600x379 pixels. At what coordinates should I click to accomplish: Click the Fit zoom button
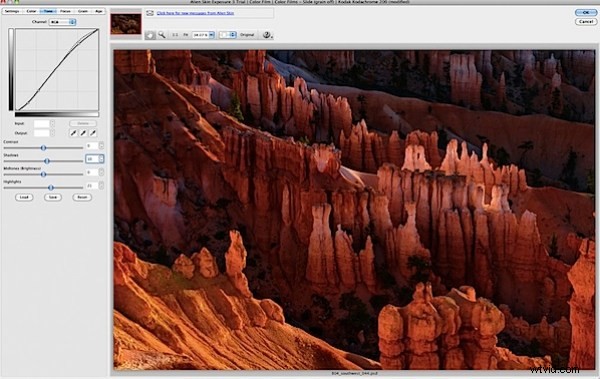[186, 35]
